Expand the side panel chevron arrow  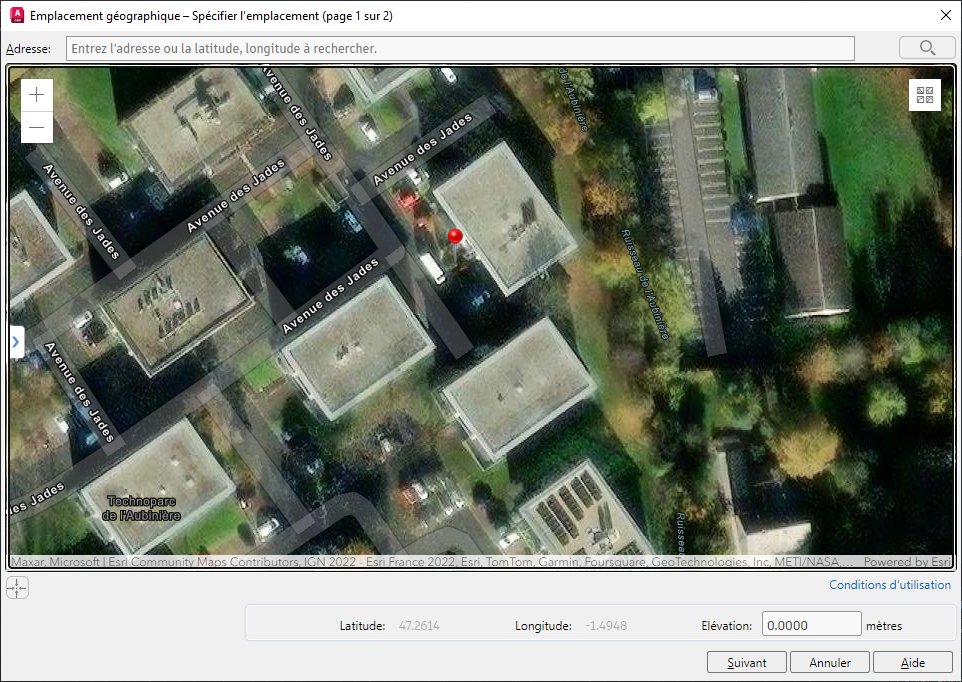17,342
